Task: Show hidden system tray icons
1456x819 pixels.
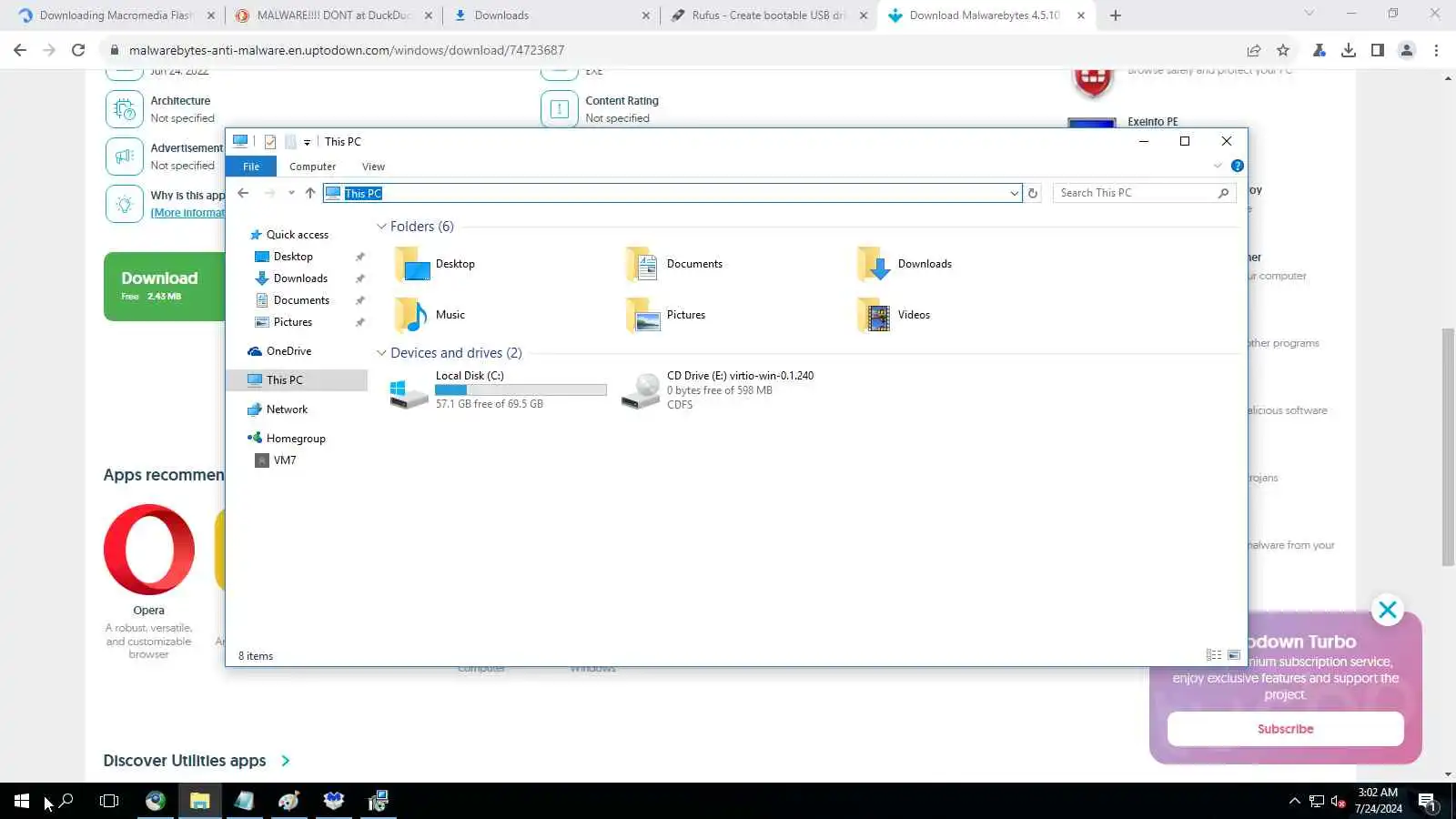Action: pyautogui.click(x=1294, y=802)
